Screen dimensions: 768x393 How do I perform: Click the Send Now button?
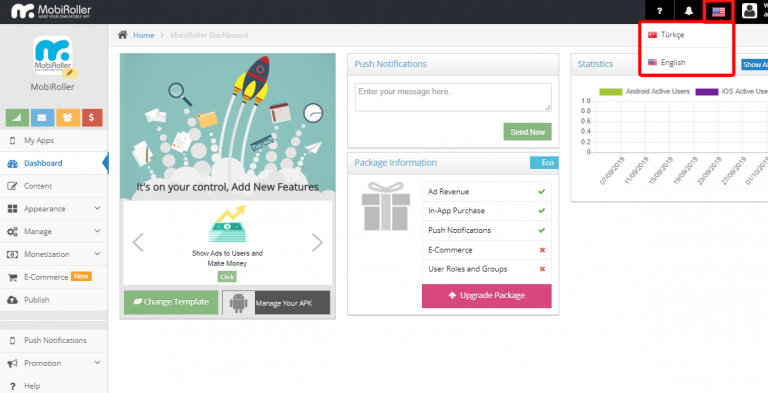[x=528, y=132]
